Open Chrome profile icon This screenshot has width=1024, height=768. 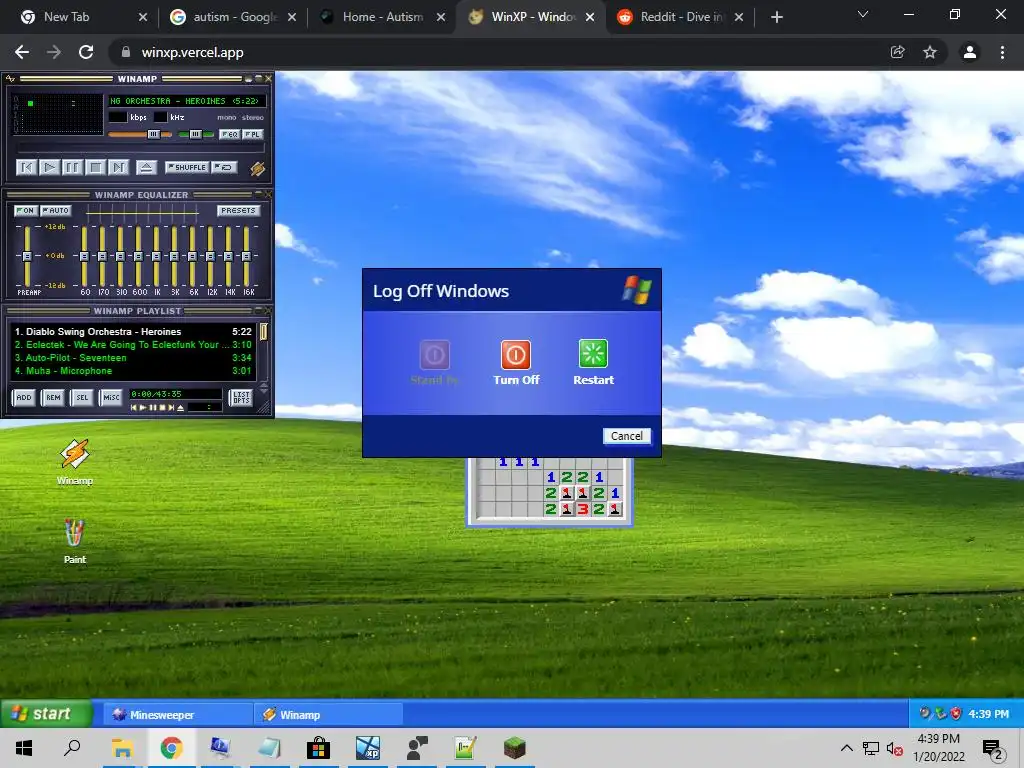click(x=970, y=52)
